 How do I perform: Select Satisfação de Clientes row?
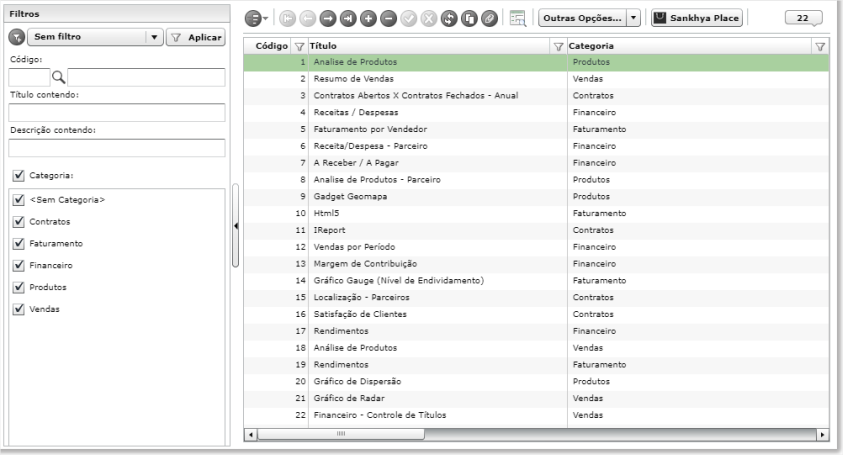tap(536, 315)
